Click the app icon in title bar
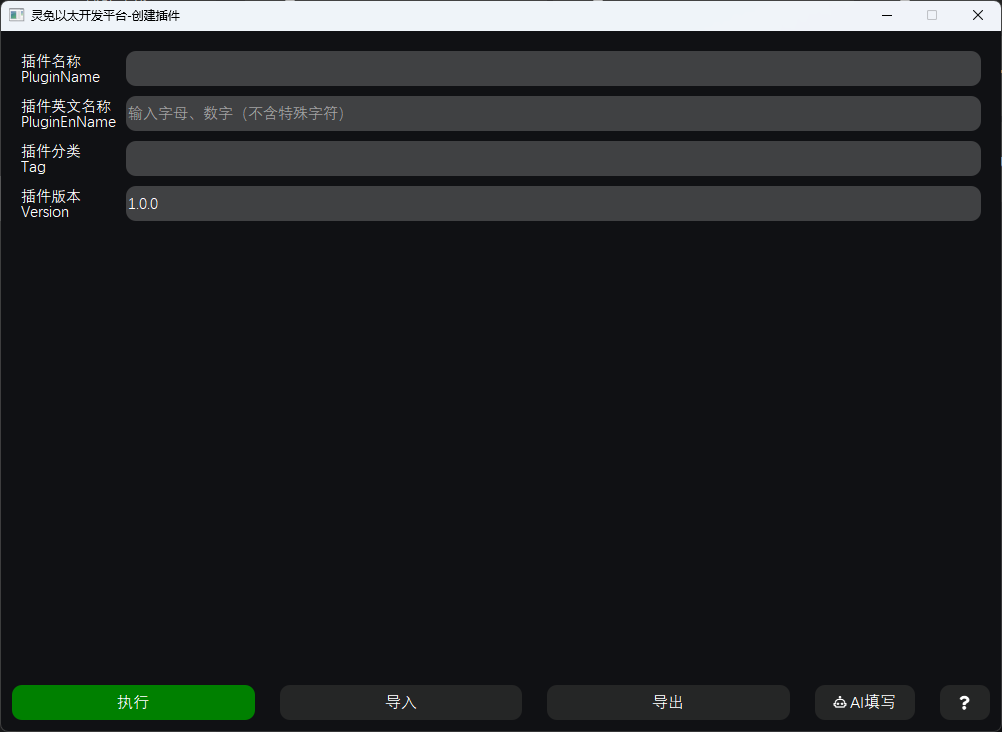This screenshot has width=1002, height=732. (17, 15)
